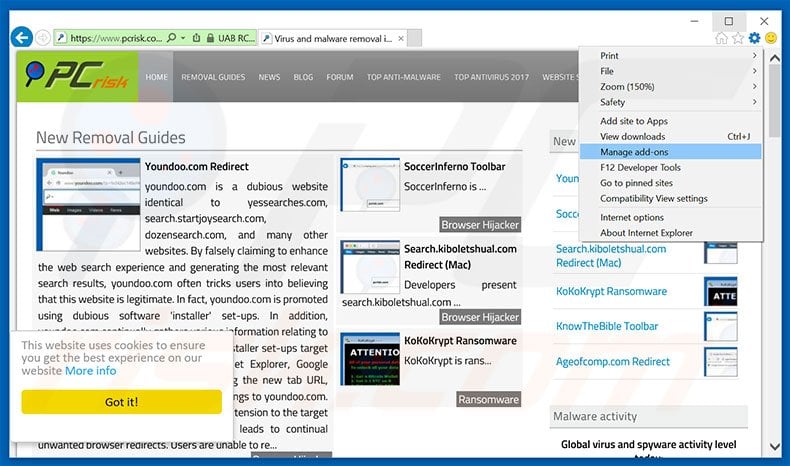The image size is (790, 466).
Task: Dismiss cookies with Got it! button
Action: [121, 402]
